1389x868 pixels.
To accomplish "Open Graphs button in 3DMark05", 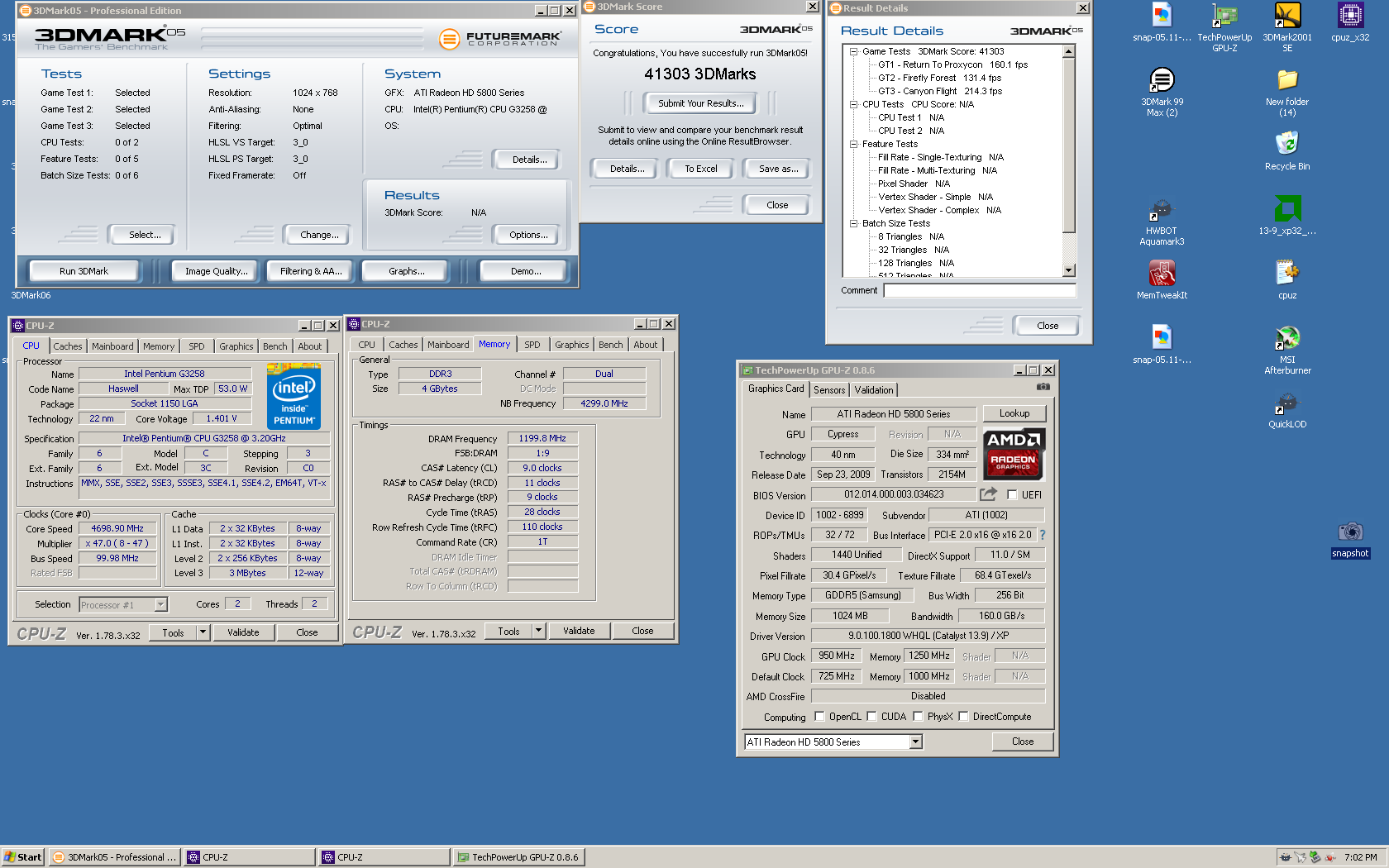I will (x=407, y=271).
